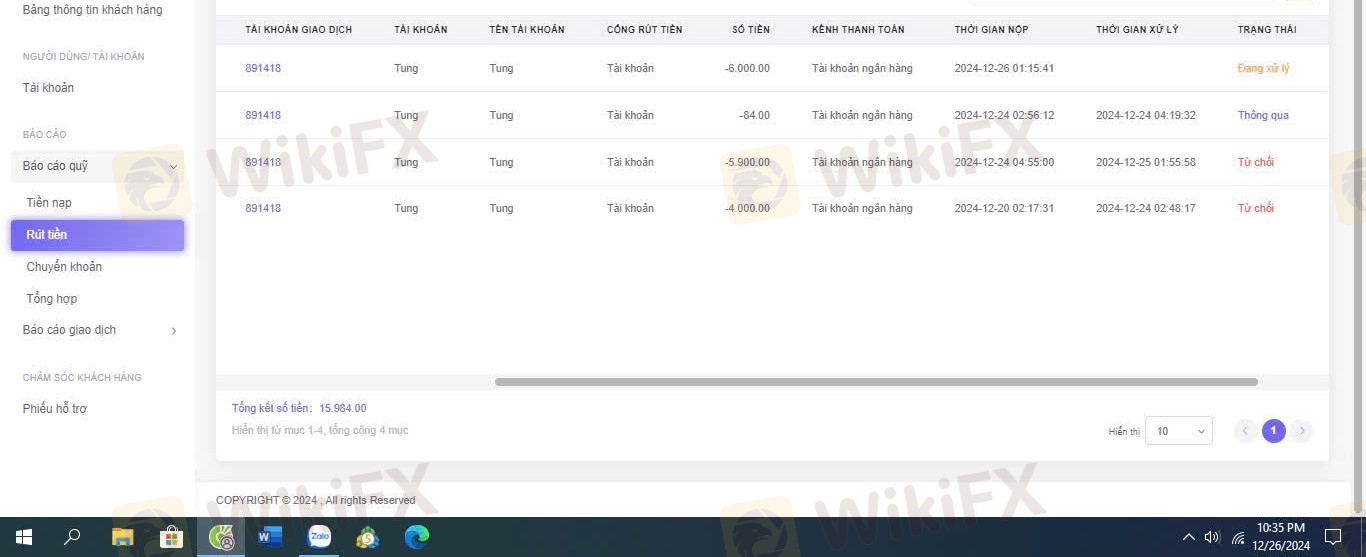The height and width of the screenshot is (557, 1366).
Task: Collapse the Báo cáo quỹ section
Action: (x=97, y=166)
